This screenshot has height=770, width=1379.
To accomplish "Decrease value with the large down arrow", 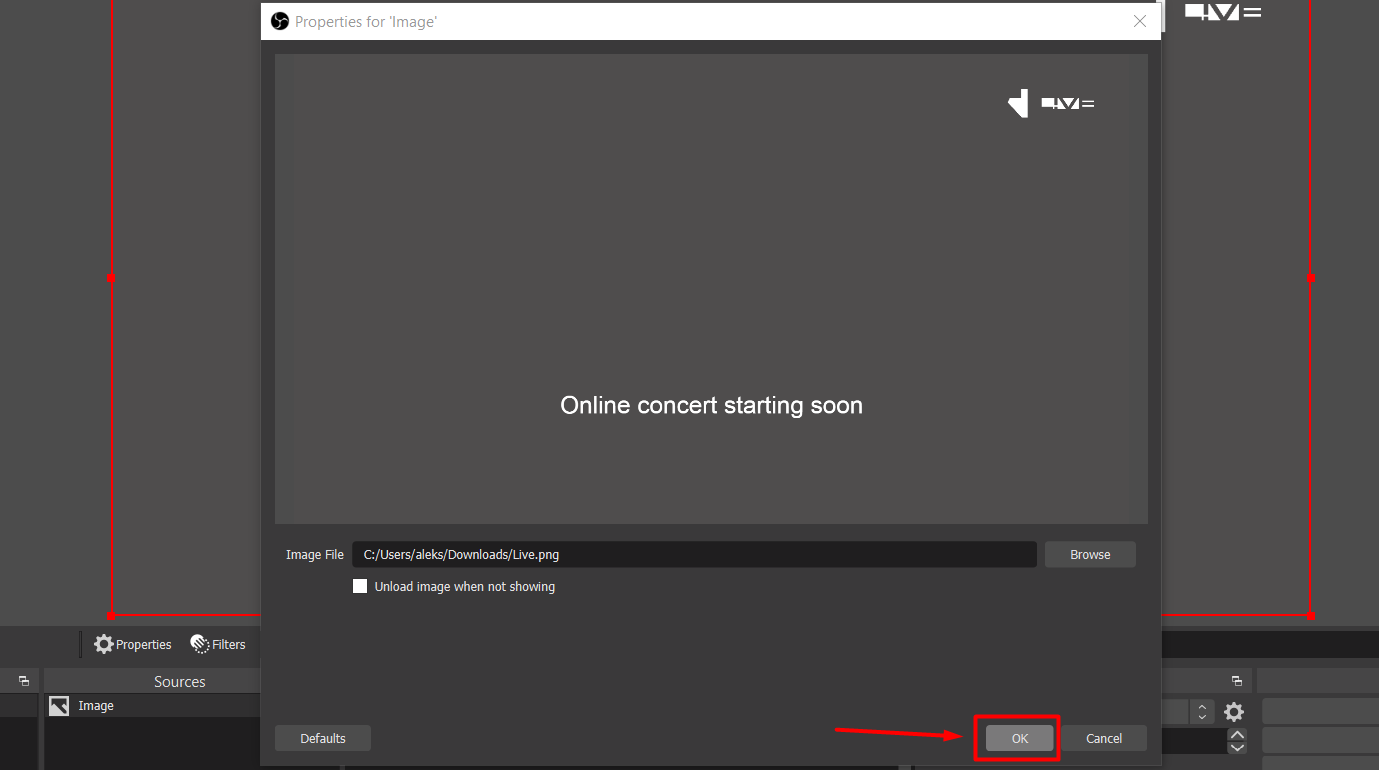I will pos(1237,748).
